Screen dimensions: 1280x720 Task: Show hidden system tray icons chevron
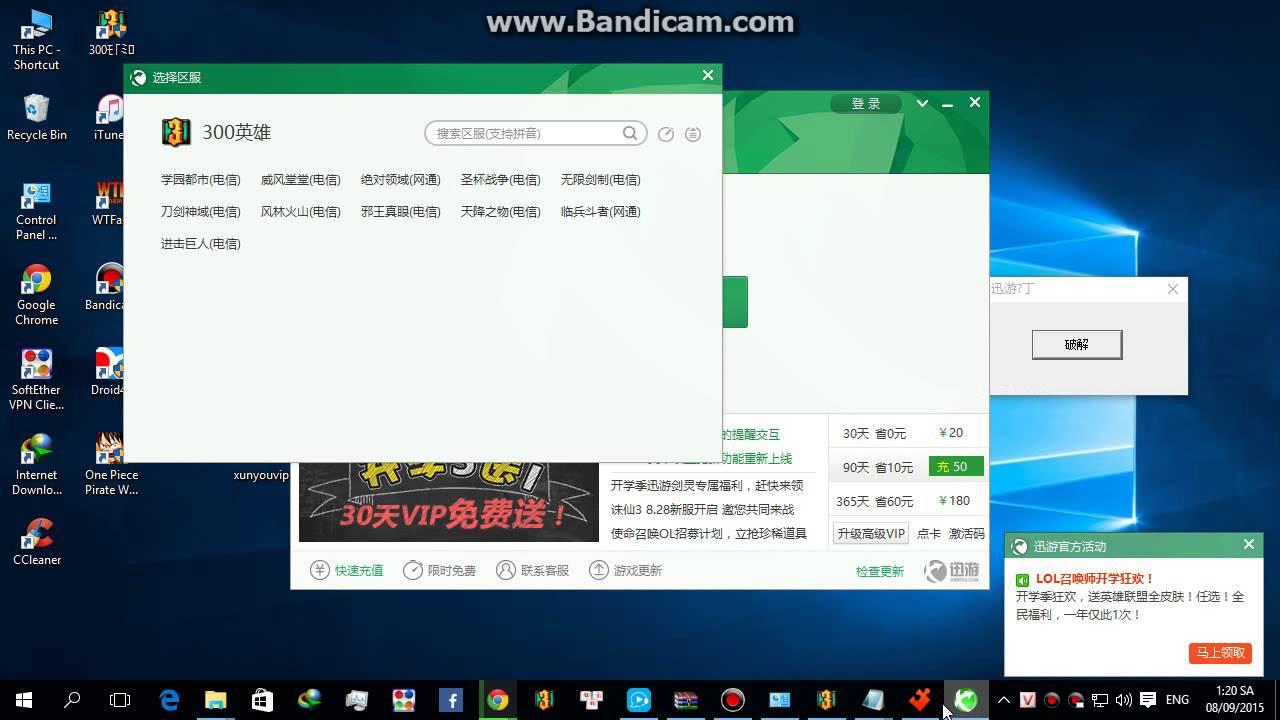[1004, 700]
